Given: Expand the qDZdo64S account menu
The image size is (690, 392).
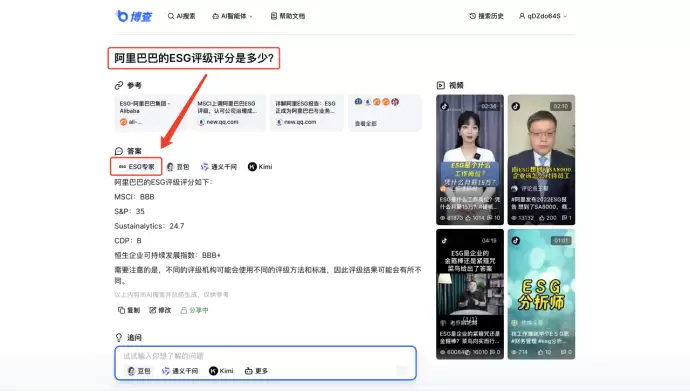Looking at the screenshot, I should [x=543, y=16].
